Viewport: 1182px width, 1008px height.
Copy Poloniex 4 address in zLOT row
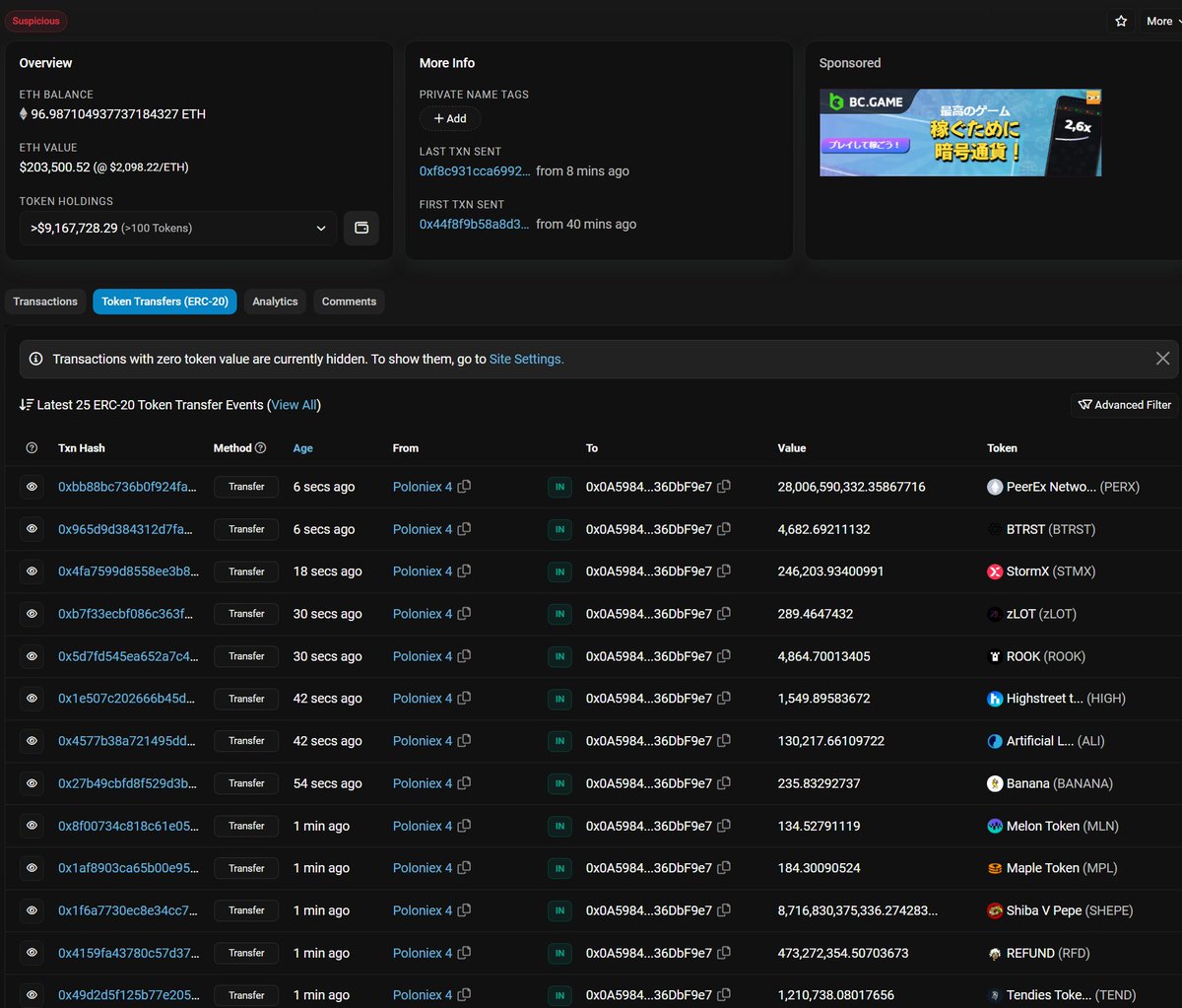[464, 614]
